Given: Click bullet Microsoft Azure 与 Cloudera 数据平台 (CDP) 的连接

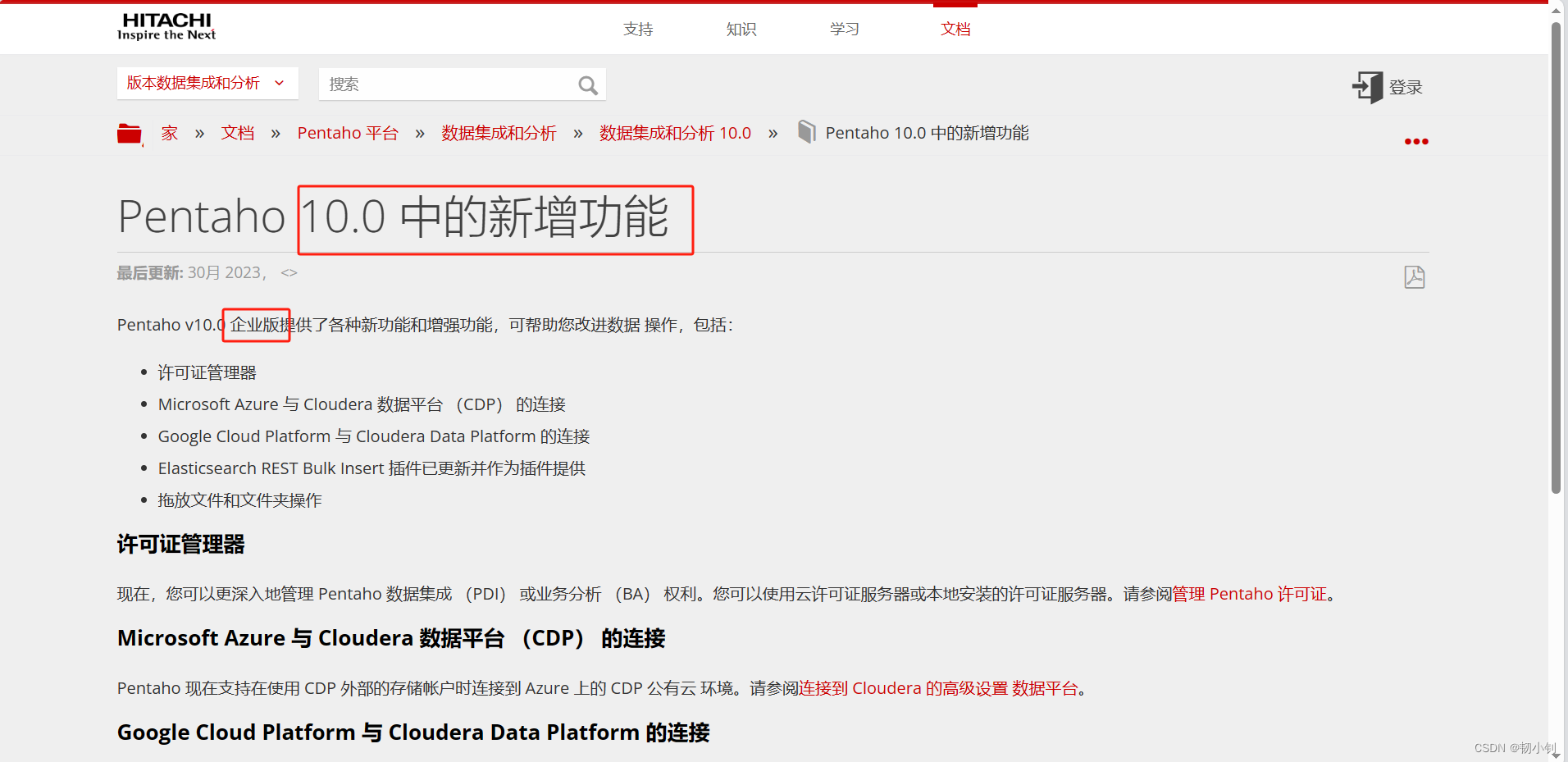Looking at the screenshot, I should [362, 404].
